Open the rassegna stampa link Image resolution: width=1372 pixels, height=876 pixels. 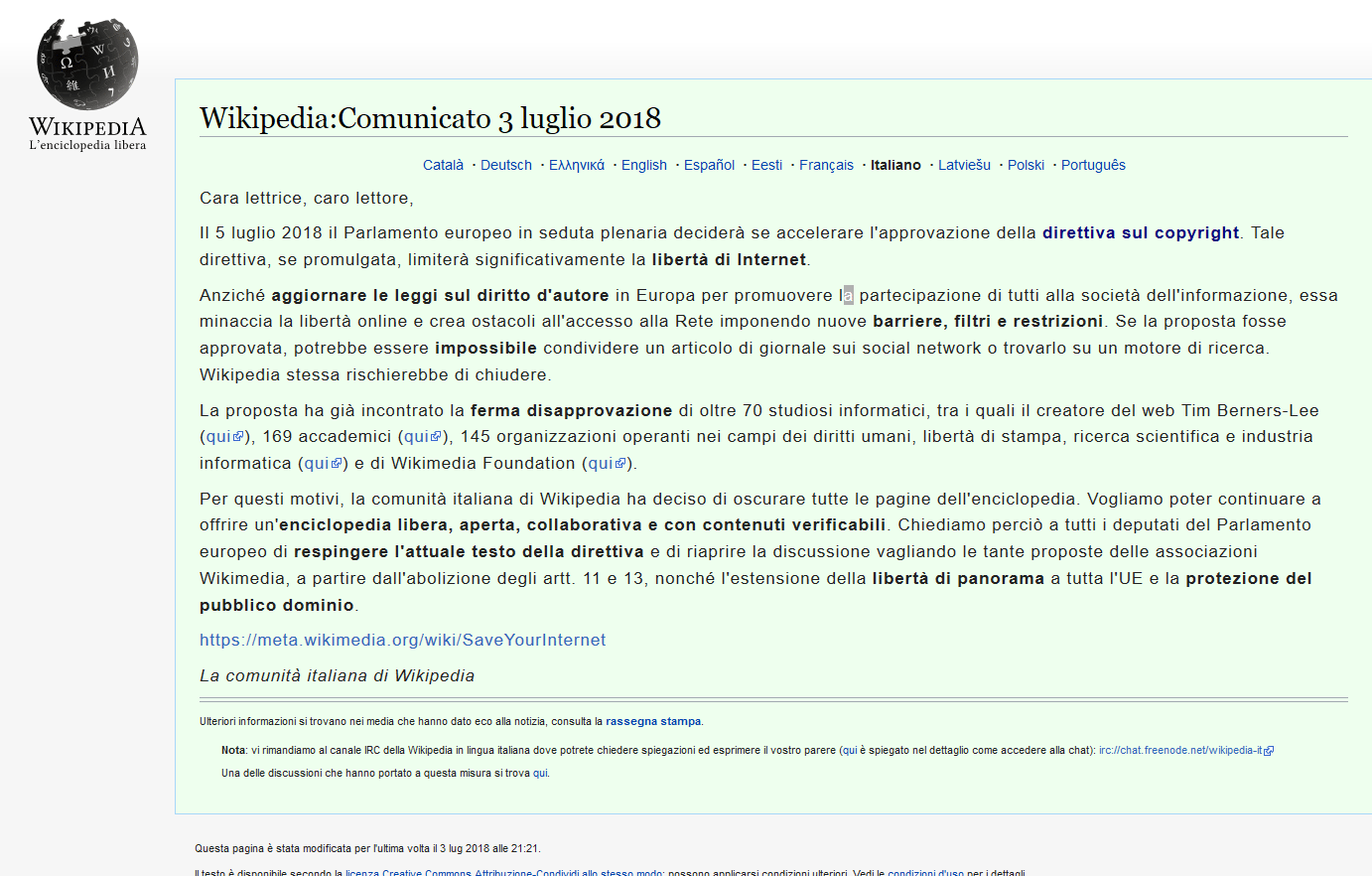pos(653,721)
